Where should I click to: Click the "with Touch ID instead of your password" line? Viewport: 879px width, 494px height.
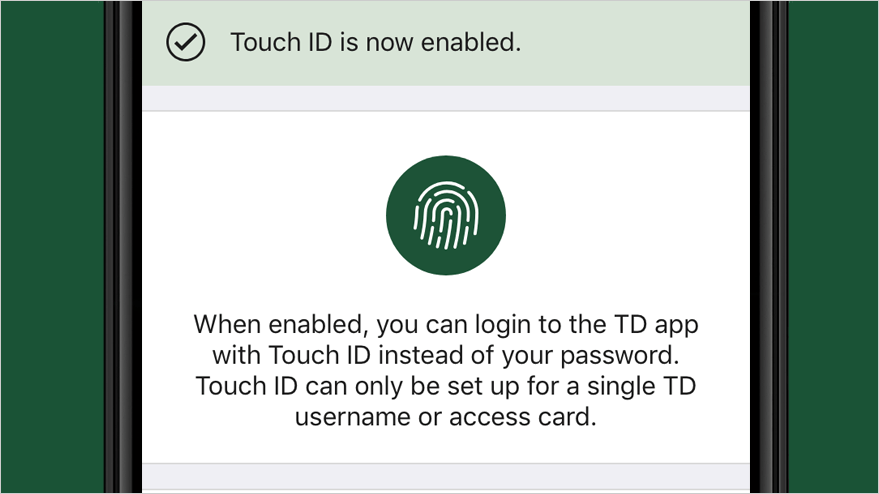pos(446,356)
